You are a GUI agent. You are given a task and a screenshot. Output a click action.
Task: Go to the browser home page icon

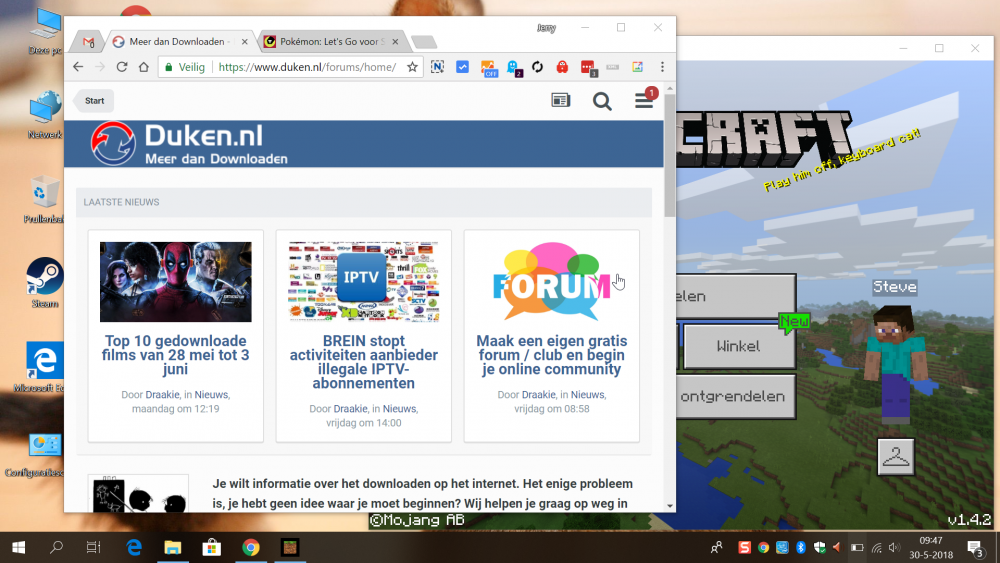point(144,67)
